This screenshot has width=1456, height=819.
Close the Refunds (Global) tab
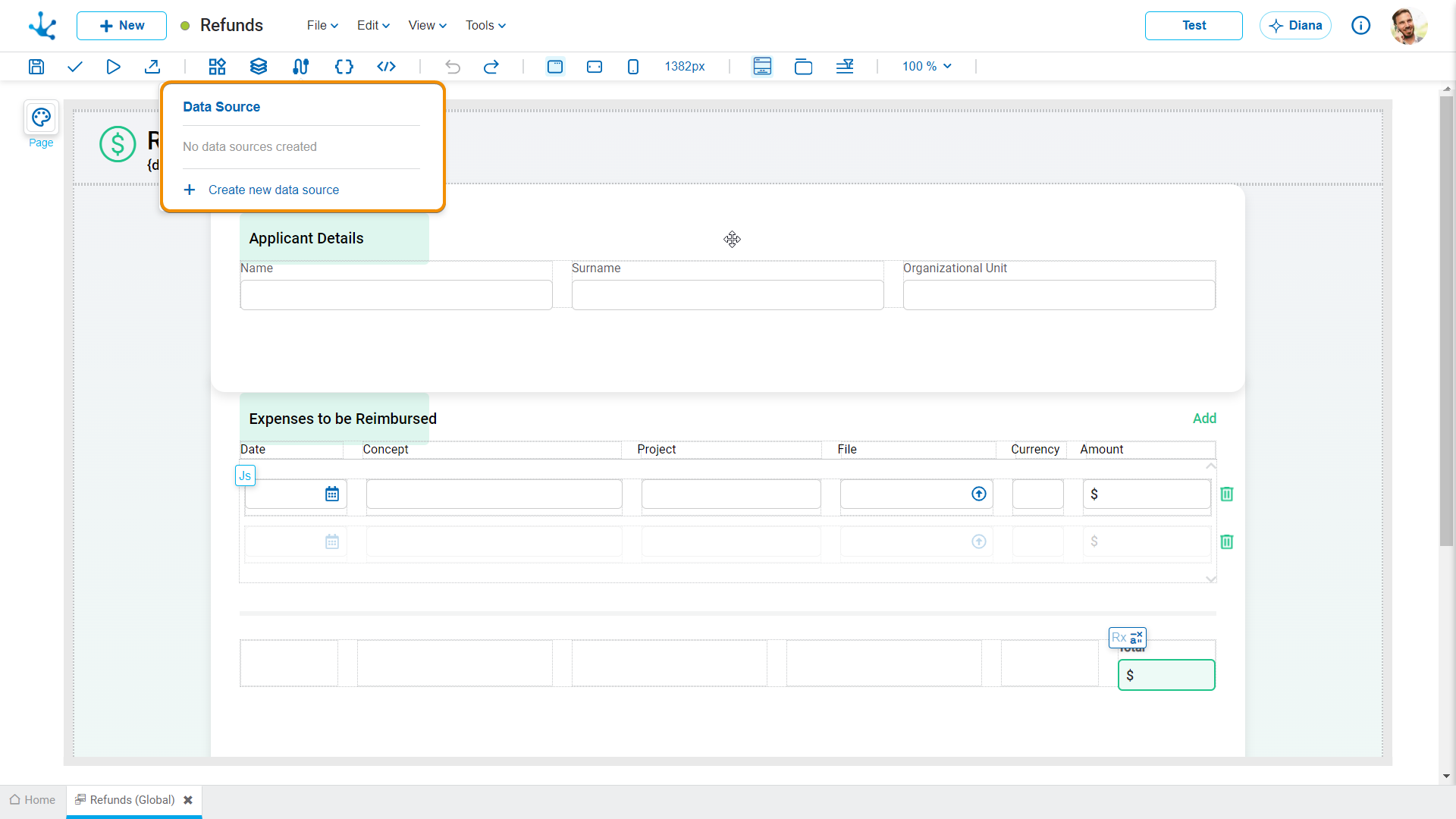point(188,800)
